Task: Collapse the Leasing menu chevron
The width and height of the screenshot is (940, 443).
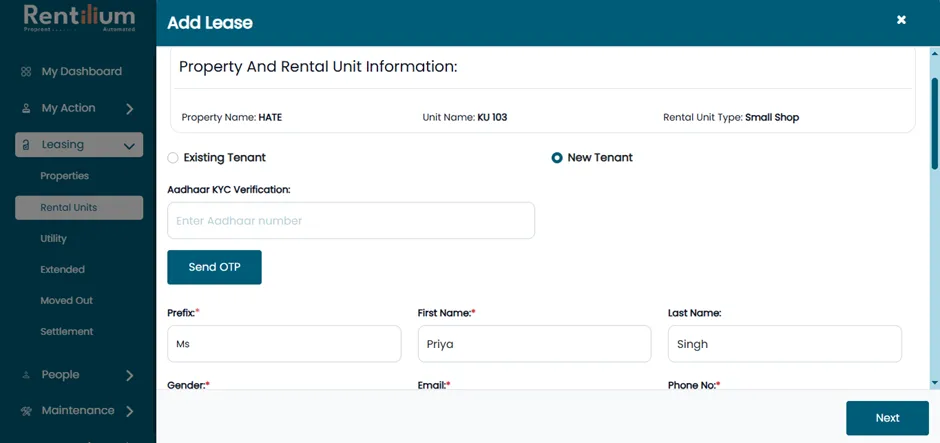Action: [x=129, y=146]
